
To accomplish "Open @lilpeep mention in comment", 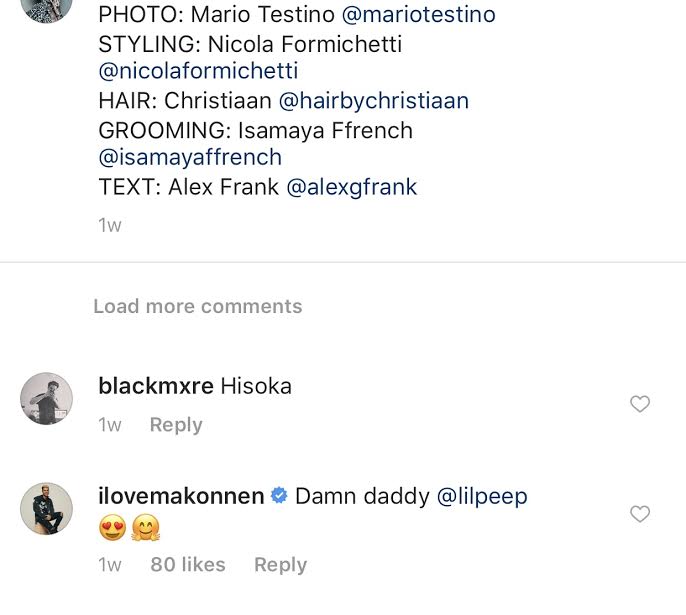I will (482, 497).
